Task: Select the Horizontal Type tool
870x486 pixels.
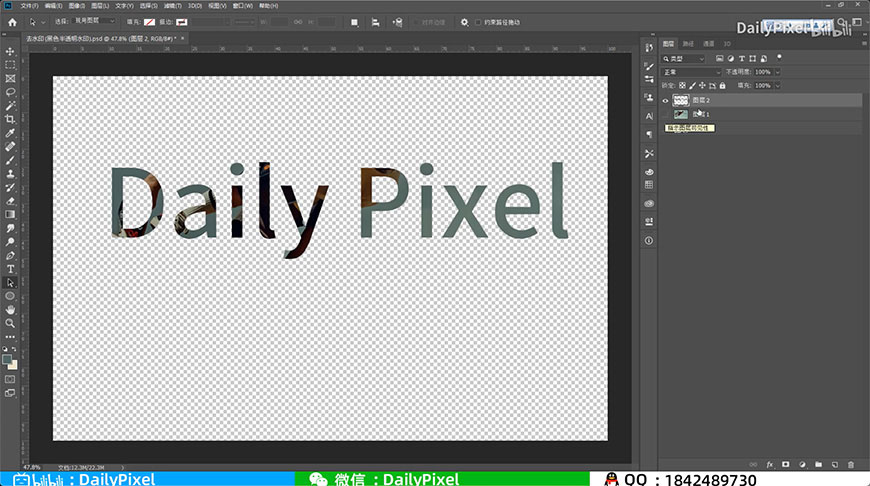Action: click(x=10, y=269)
